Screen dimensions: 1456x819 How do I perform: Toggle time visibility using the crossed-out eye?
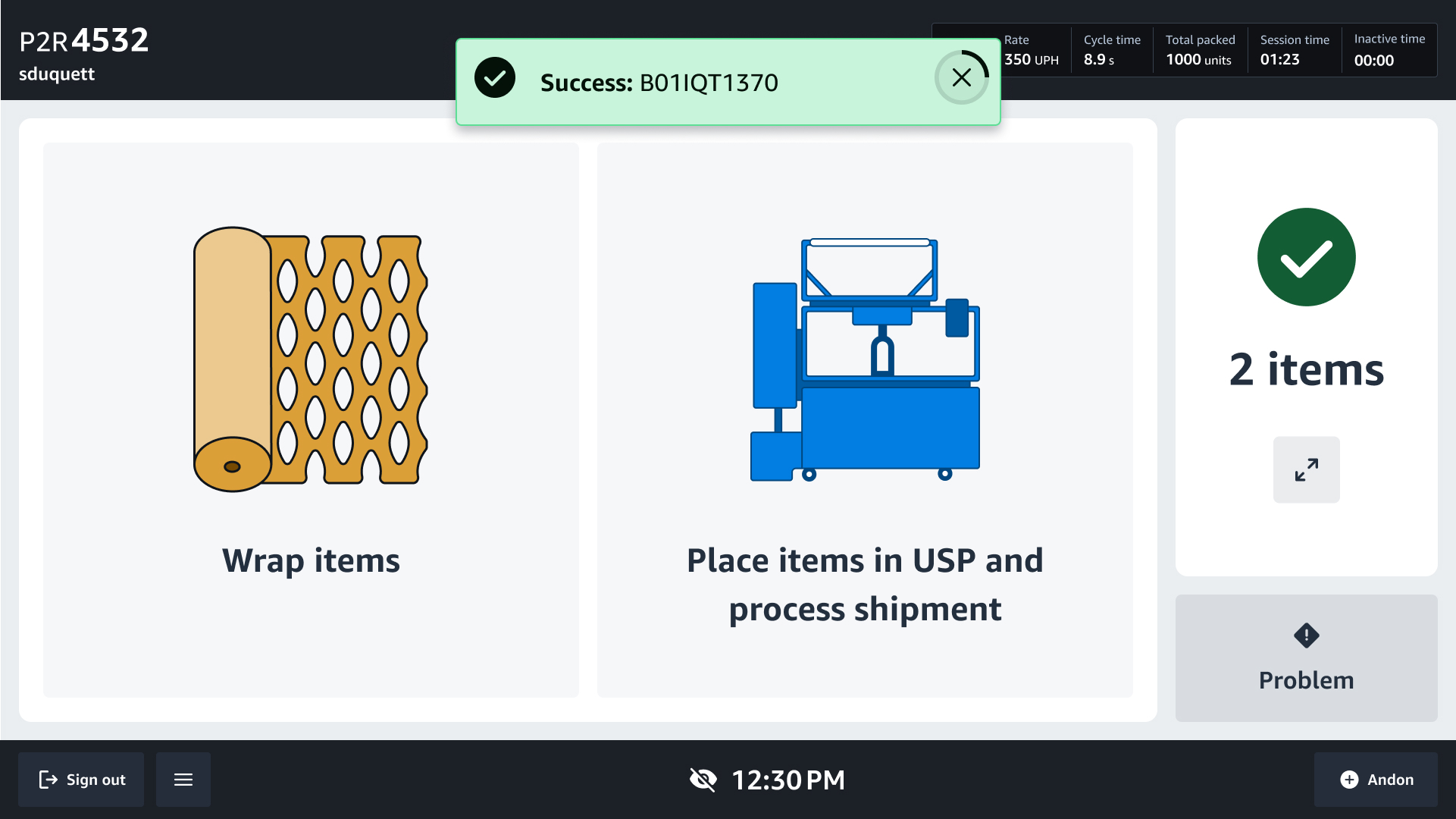(x=703, y=779)
